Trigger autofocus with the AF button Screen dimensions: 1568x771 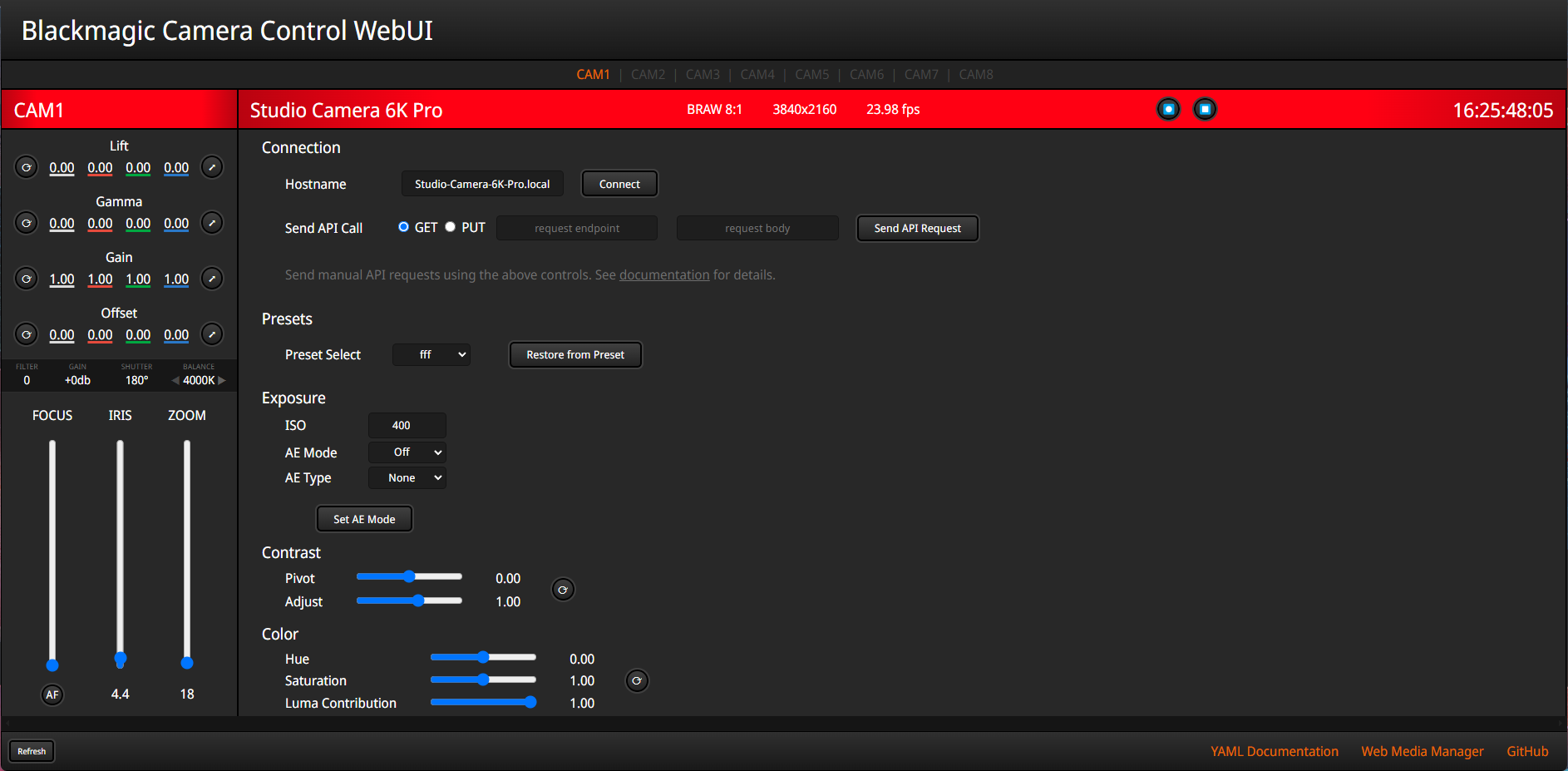[x=52, y=694]
